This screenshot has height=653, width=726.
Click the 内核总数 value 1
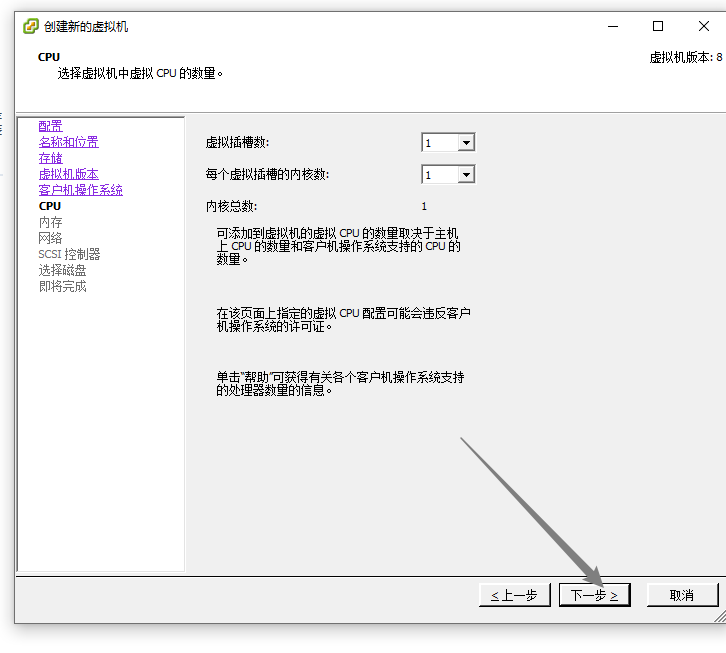click(x=424, y=207)
